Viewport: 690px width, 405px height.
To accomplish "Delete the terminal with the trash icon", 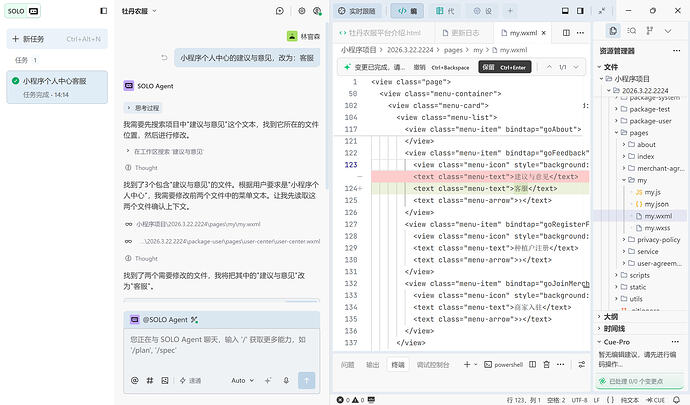I will pos(547,364).
